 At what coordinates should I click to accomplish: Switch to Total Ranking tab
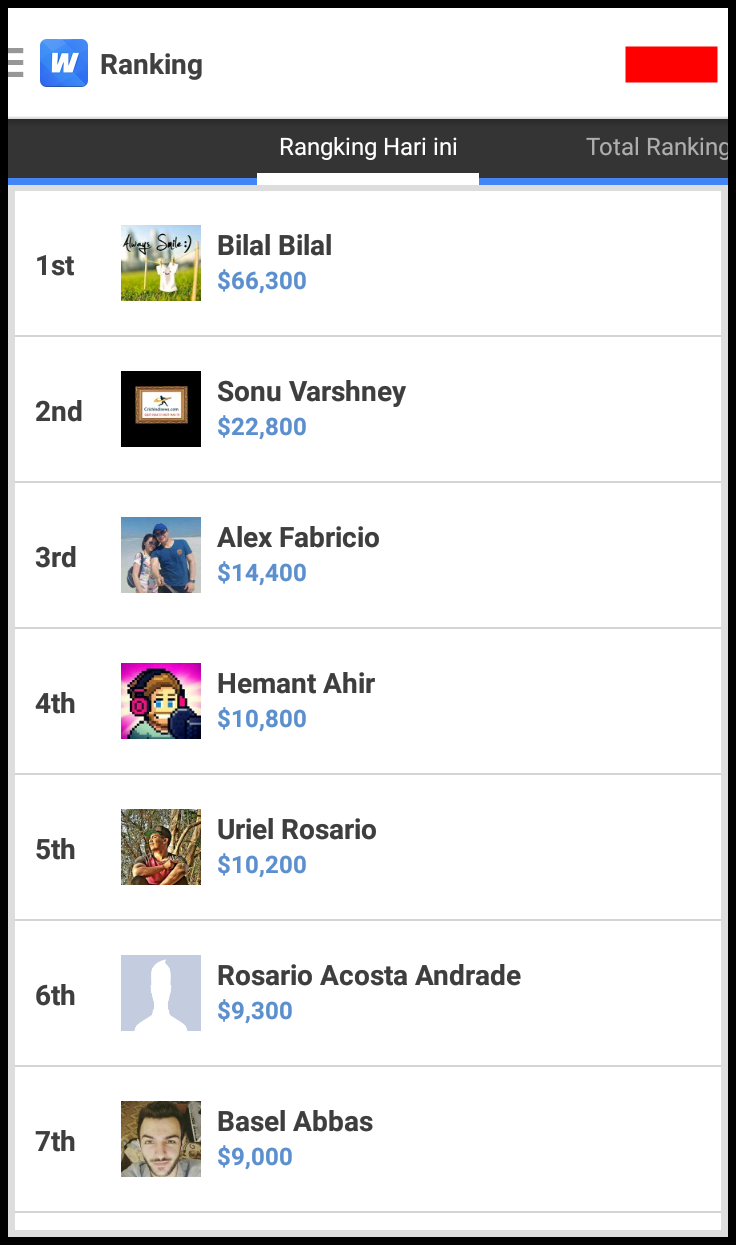coord(657,148)
